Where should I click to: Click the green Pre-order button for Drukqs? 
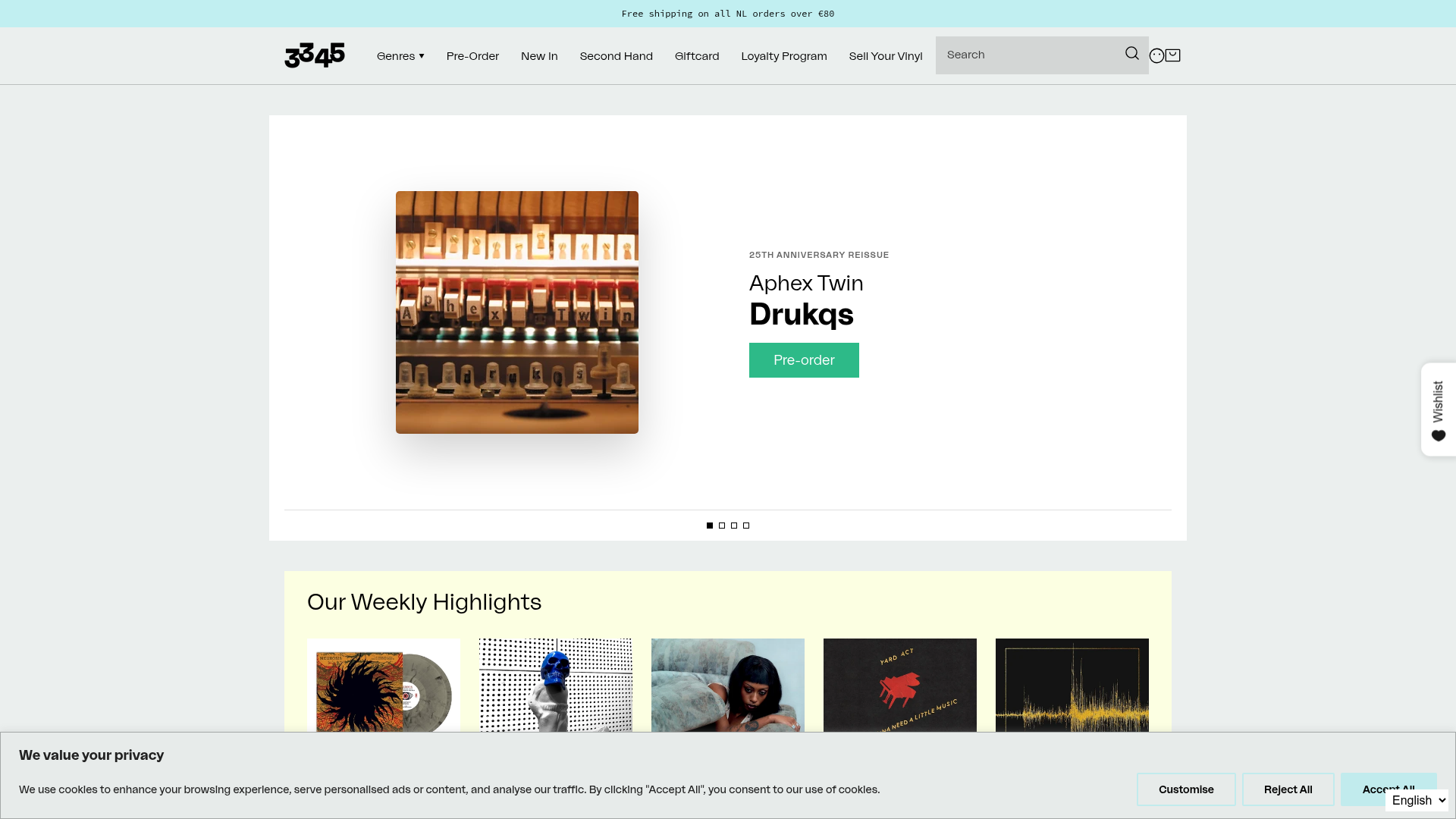point(804,360)
